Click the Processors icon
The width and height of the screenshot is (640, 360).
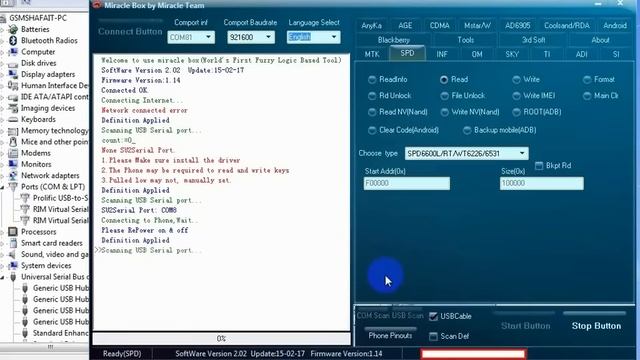(x=13, y=232)
